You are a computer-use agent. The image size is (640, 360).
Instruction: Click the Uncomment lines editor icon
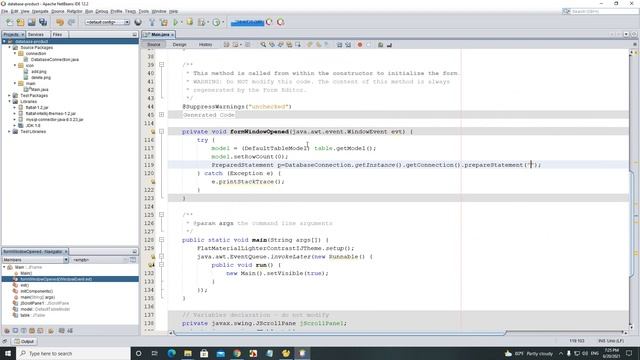(x=389, y=44)
